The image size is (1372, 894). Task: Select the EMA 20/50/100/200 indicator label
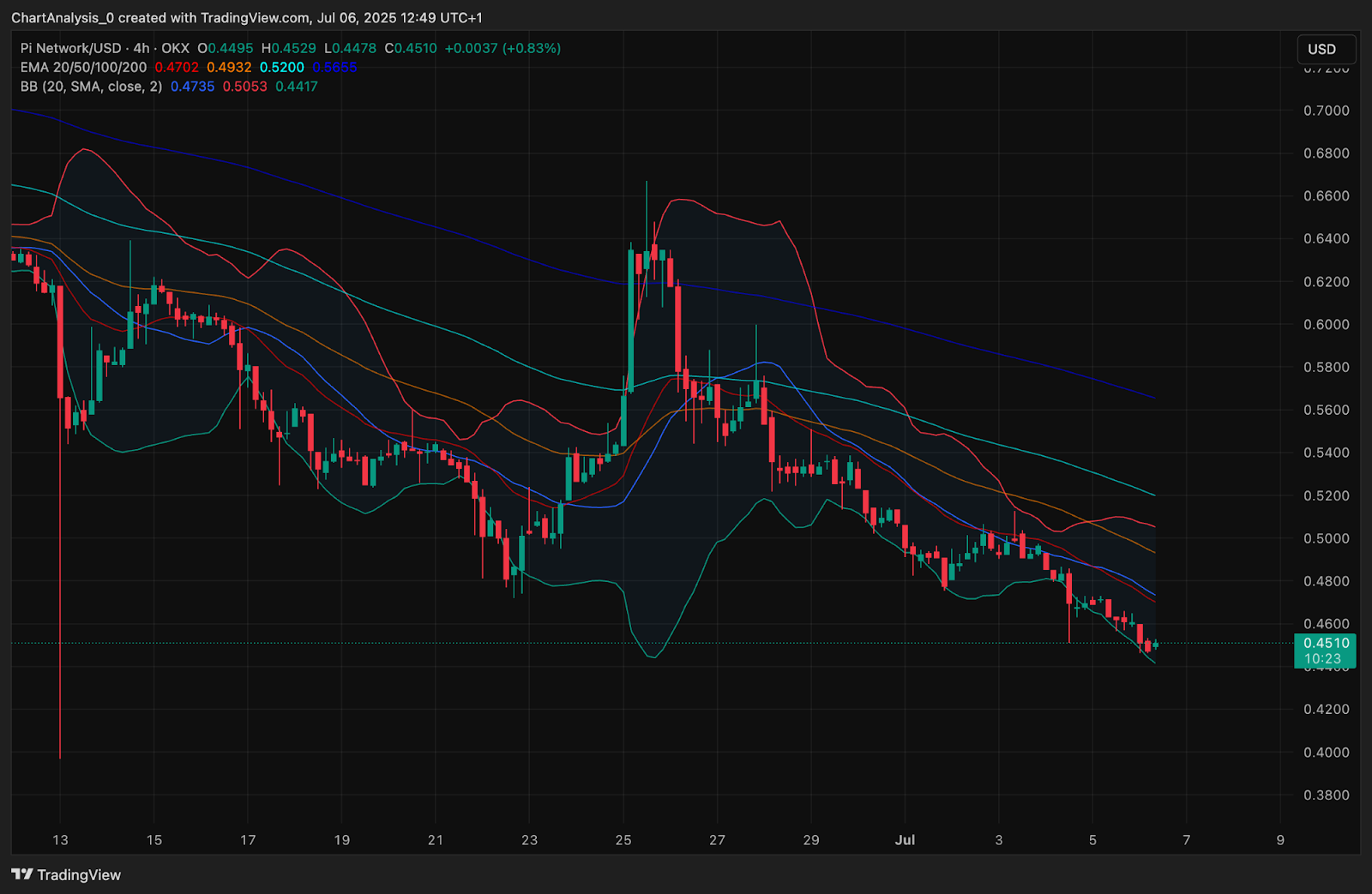point(83,67)
